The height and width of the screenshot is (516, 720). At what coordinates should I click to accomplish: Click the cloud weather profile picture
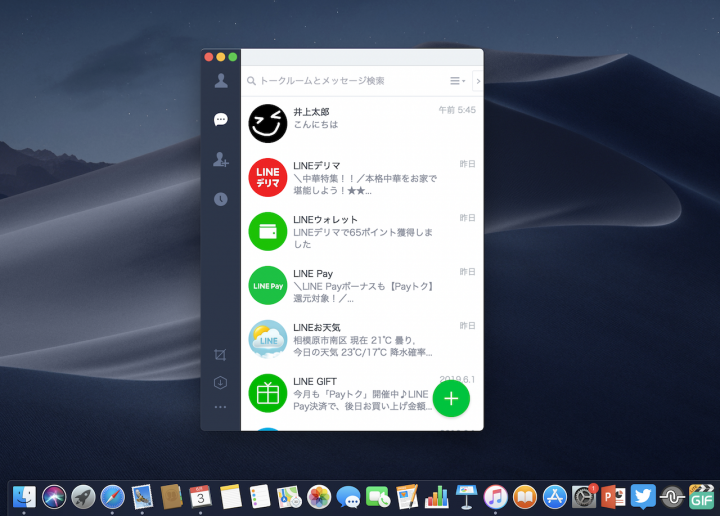(x=268, y=339)
